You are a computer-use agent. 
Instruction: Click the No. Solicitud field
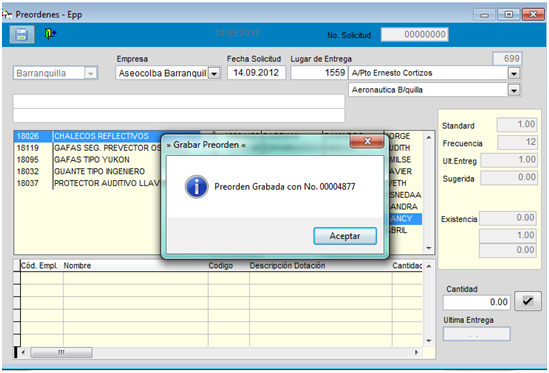[415, 34]
